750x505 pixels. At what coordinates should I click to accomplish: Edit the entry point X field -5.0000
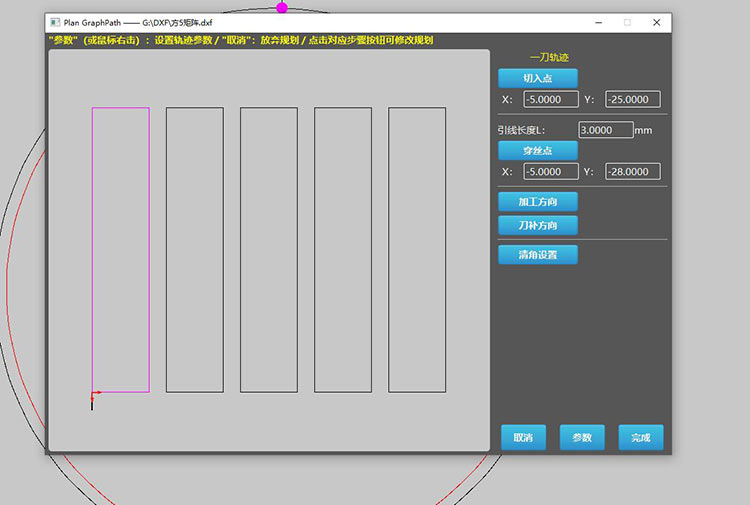551,99
